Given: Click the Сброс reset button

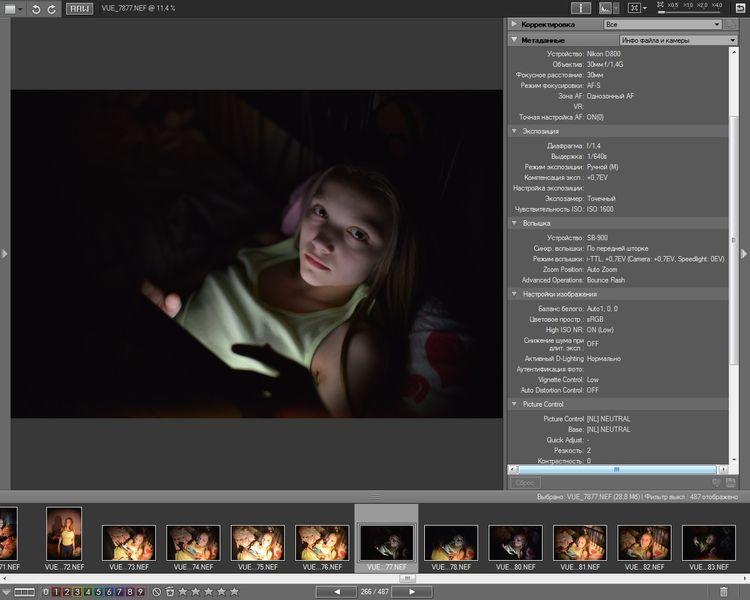Looking at the screenshot, I should [525, 483].
